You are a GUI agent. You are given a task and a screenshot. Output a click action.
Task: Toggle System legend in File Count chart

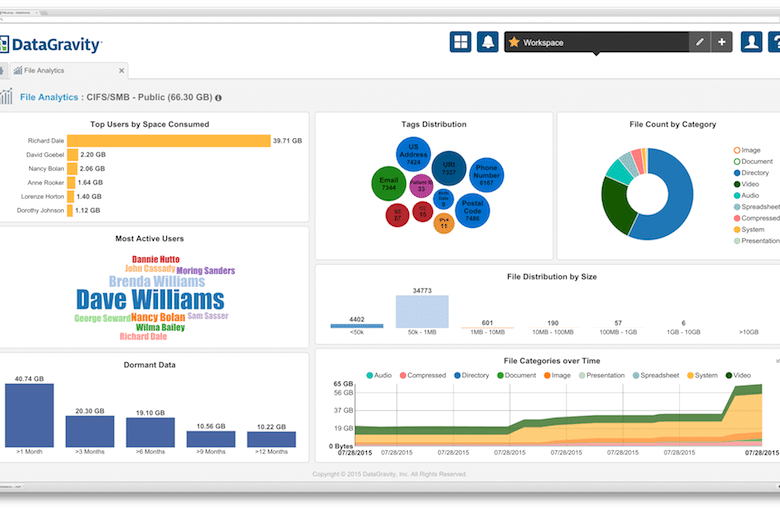749,229
